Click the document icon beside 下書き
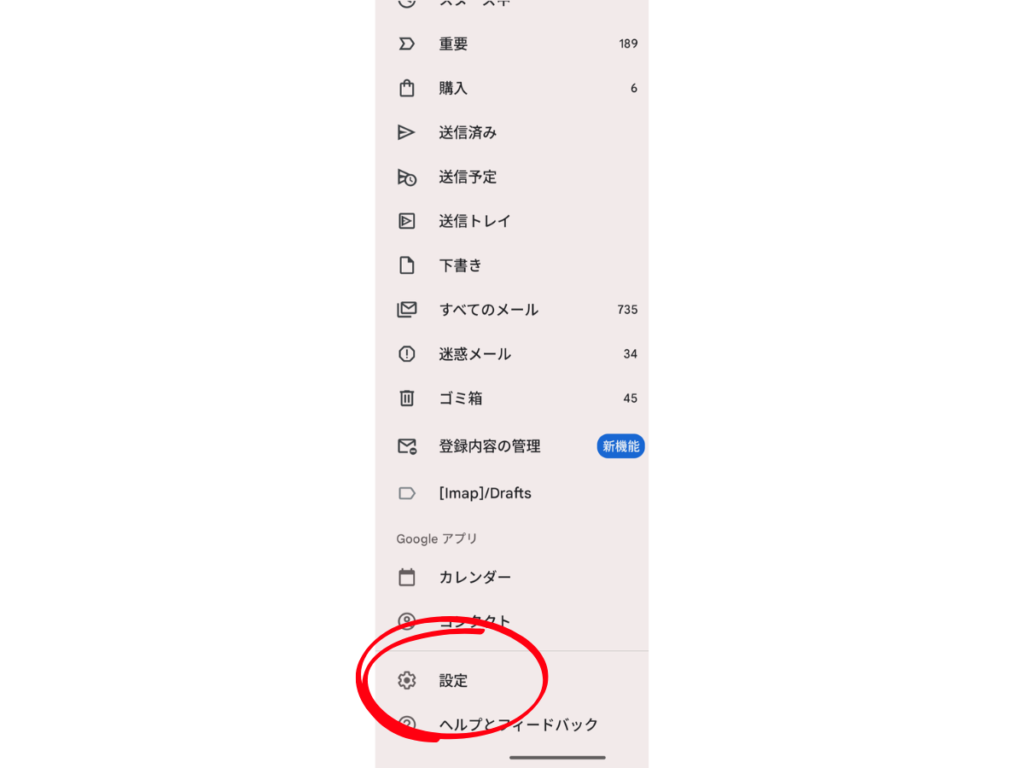The image size is (1024, 768). click(x=406, y=265)
